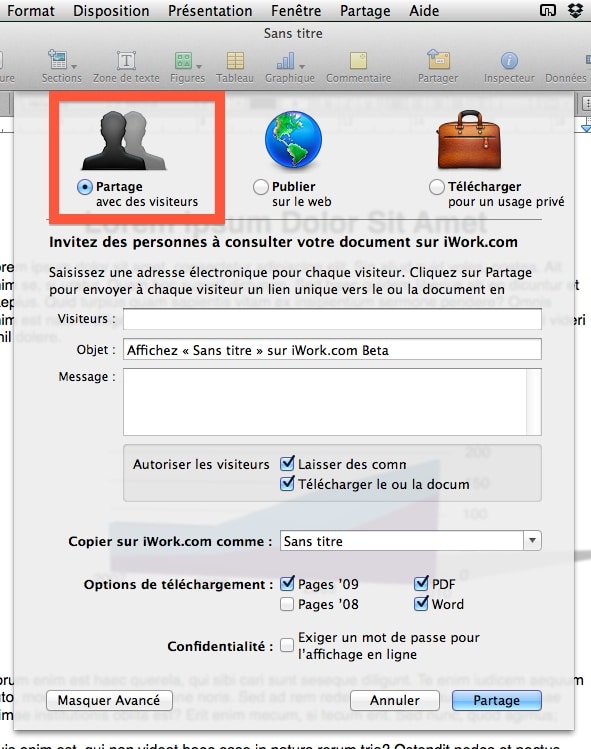The width and height of the screenshot is (591, 749).
Task: Click 'Invitez des personnes à consulter' heading
Action: (283, 242)
